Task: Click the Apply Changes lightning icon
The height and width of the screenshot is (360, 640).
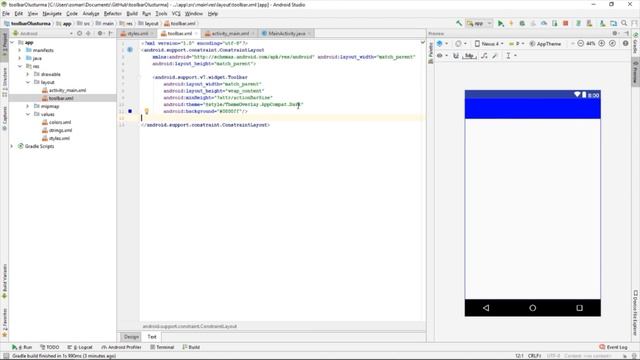Action: tap(511, 24)
